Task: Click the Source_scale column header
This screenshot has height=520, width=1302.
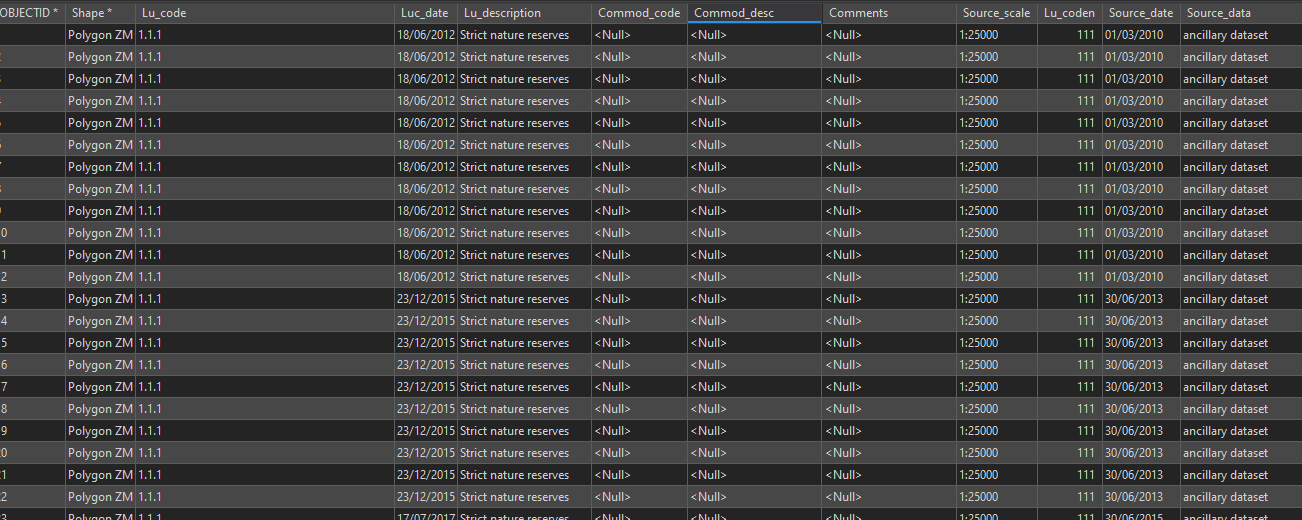Action: (x=997, y=13)
